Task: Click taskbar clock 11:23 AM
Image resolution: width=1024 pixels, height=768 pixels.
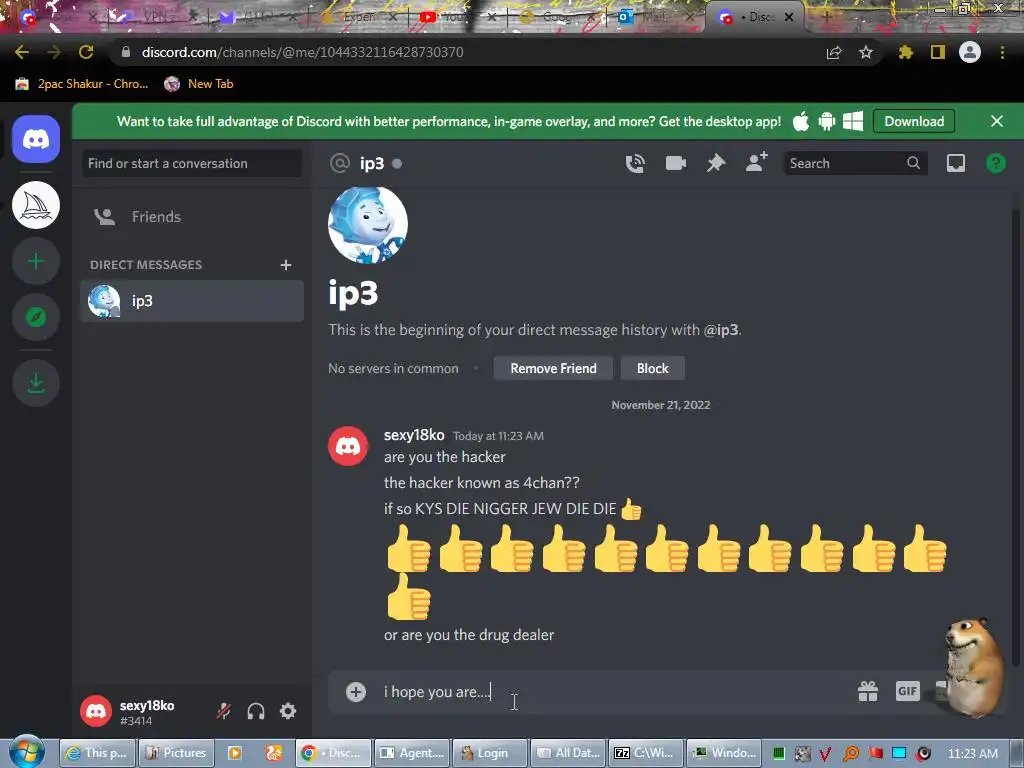Action: pos(973,753)
